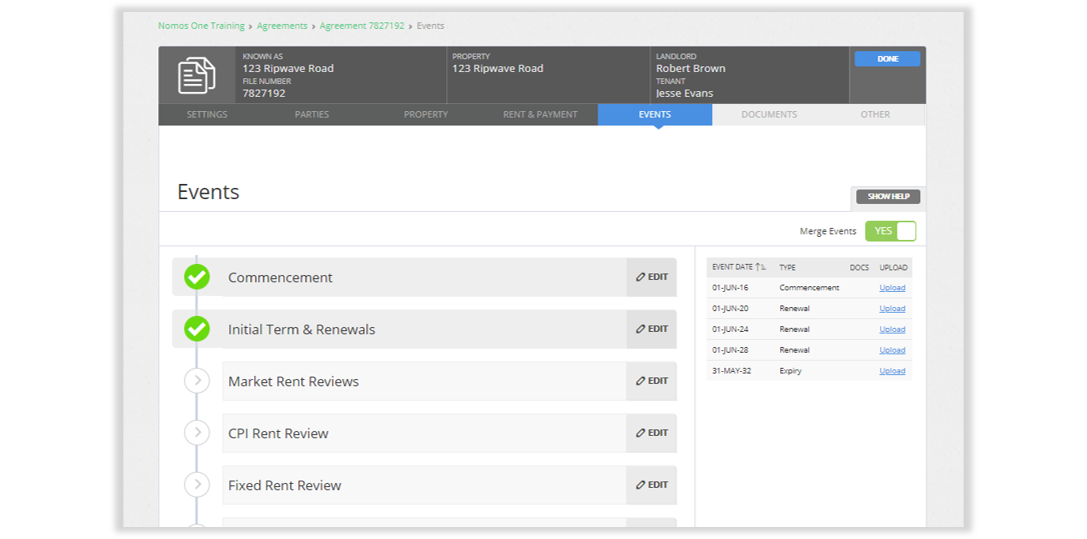Edit the Commencement event
The height and width of the screenshot is (539, 1087).
652,277
